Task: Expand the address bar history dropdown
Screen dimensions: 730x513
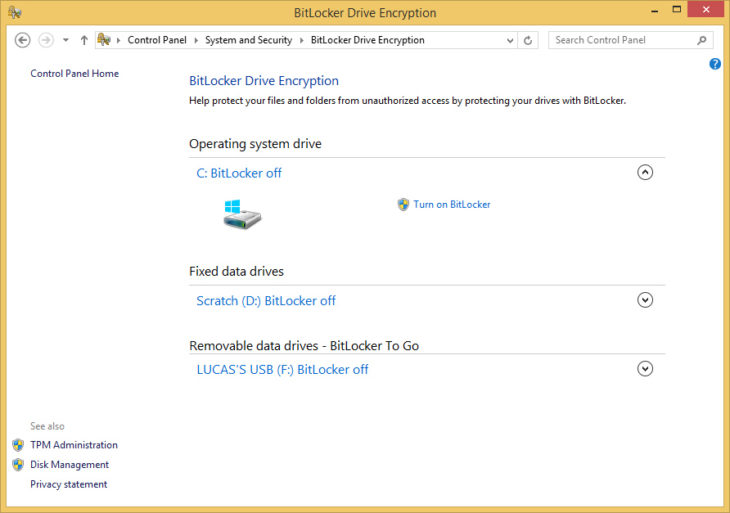Action: 510,40
